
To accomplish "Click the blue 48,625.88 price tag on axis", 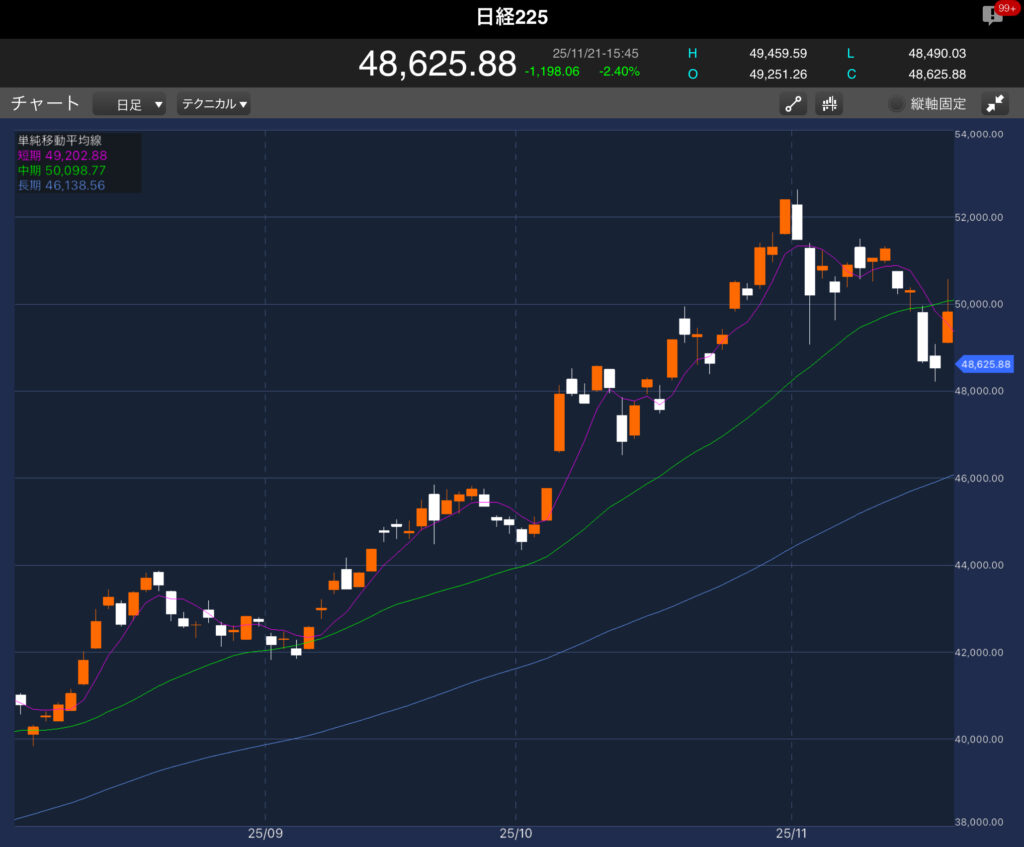I will click(x=985, y=365).
